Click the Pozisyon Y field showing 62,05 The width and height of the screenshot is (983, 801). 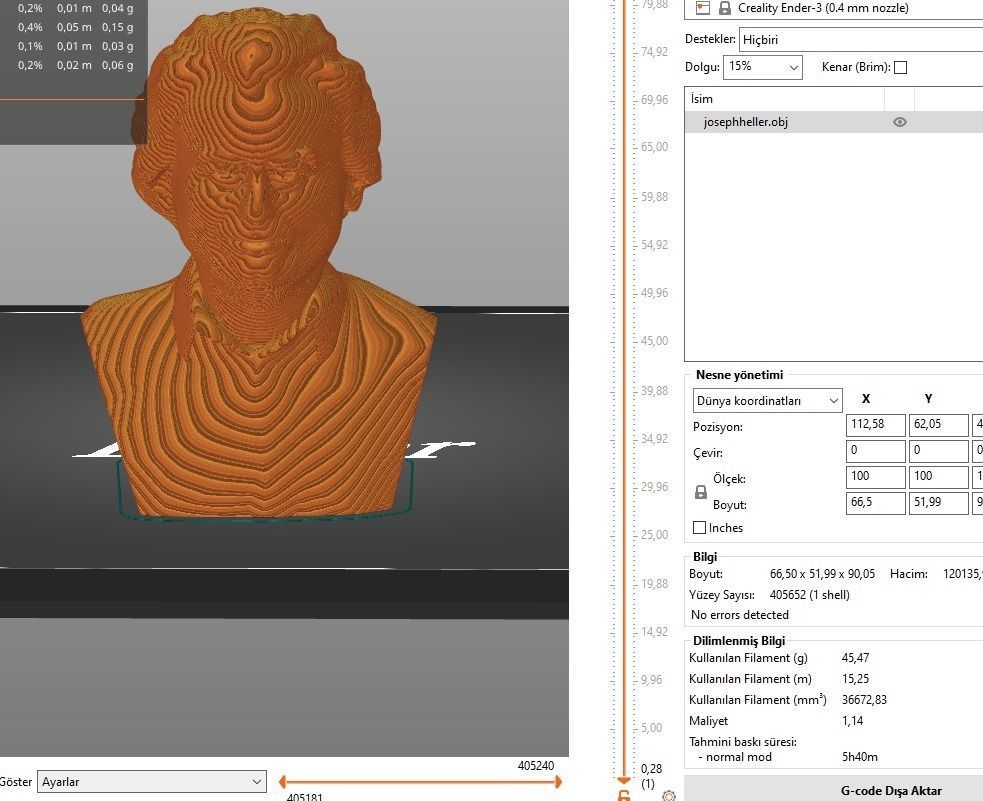tap(938, 425)
